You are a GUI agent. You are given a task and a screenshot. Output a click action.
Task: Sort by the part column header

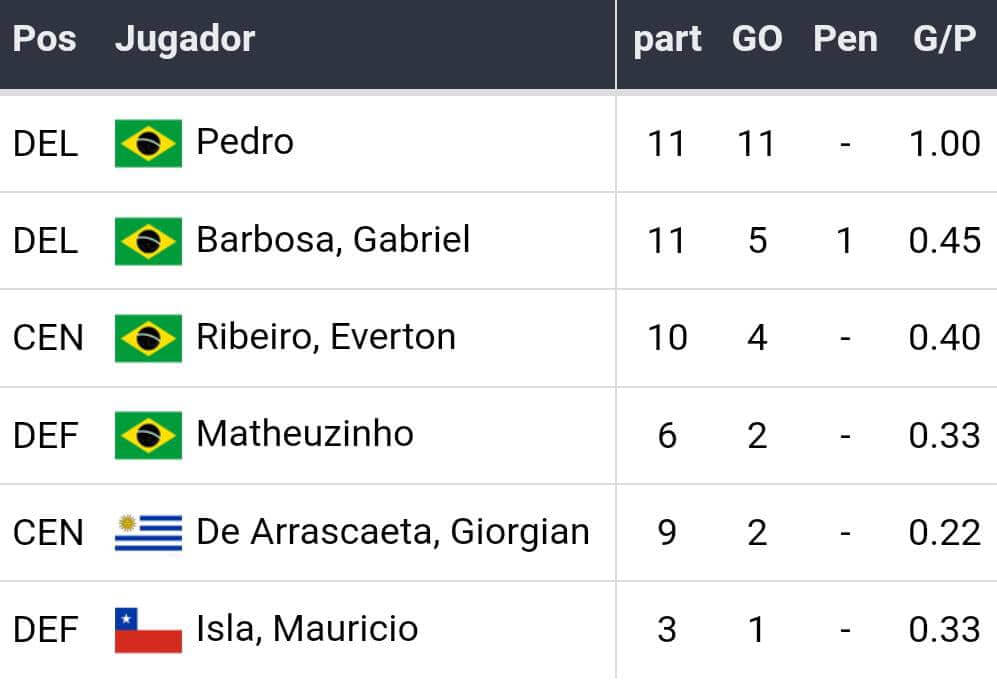(x=667, y=40)
